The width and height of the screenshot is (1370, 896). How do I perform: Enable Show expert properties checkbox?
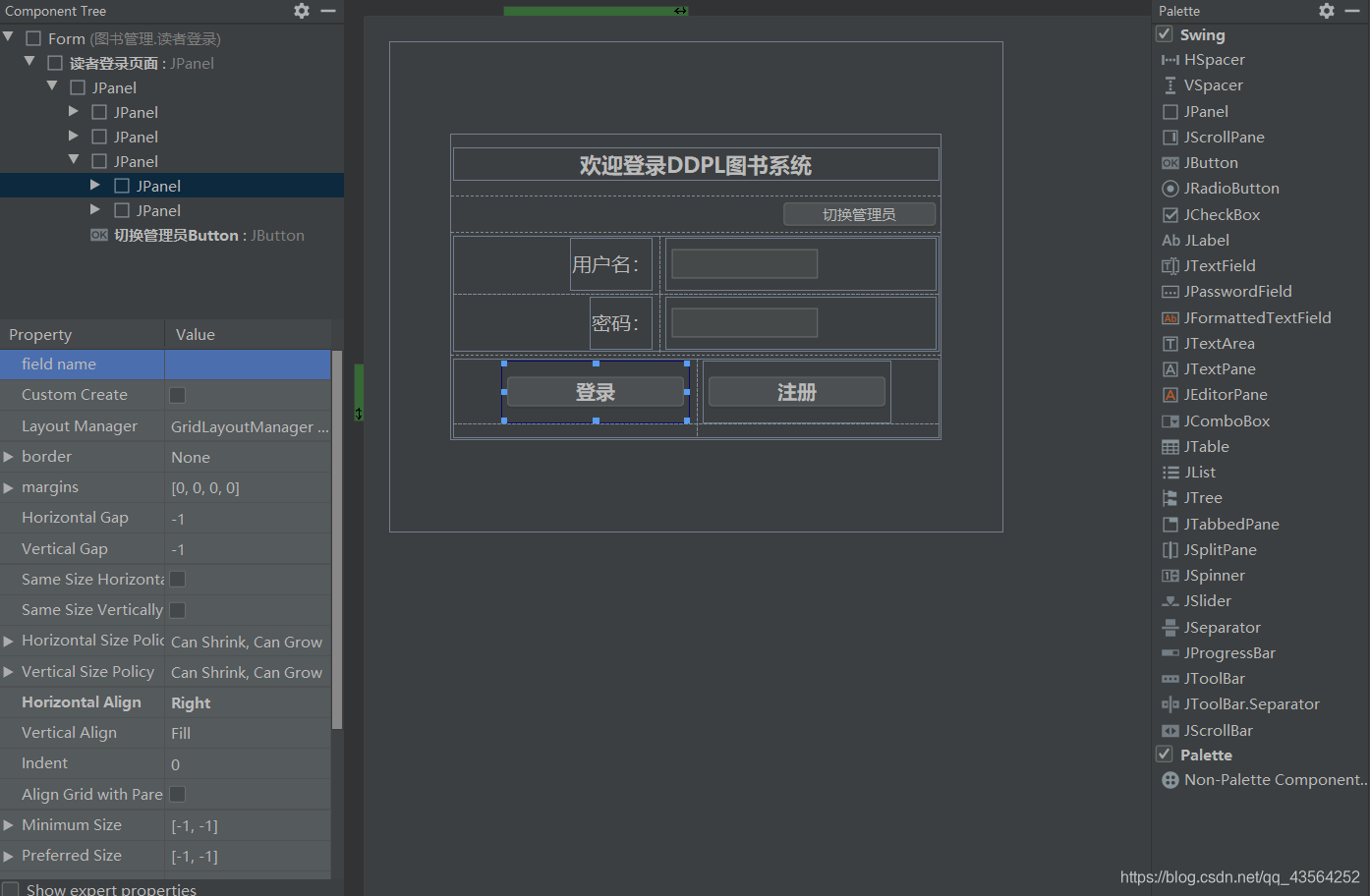tap(11, 889)
